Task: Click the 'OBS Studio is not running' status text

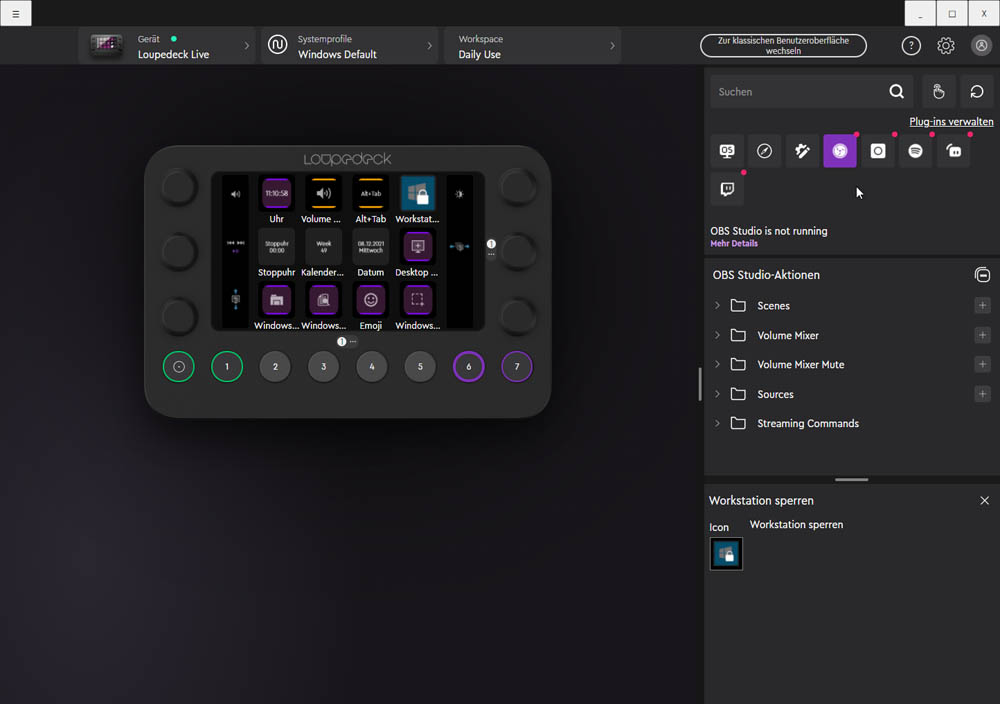Action: pyautogui.click(x=768, y=231)
